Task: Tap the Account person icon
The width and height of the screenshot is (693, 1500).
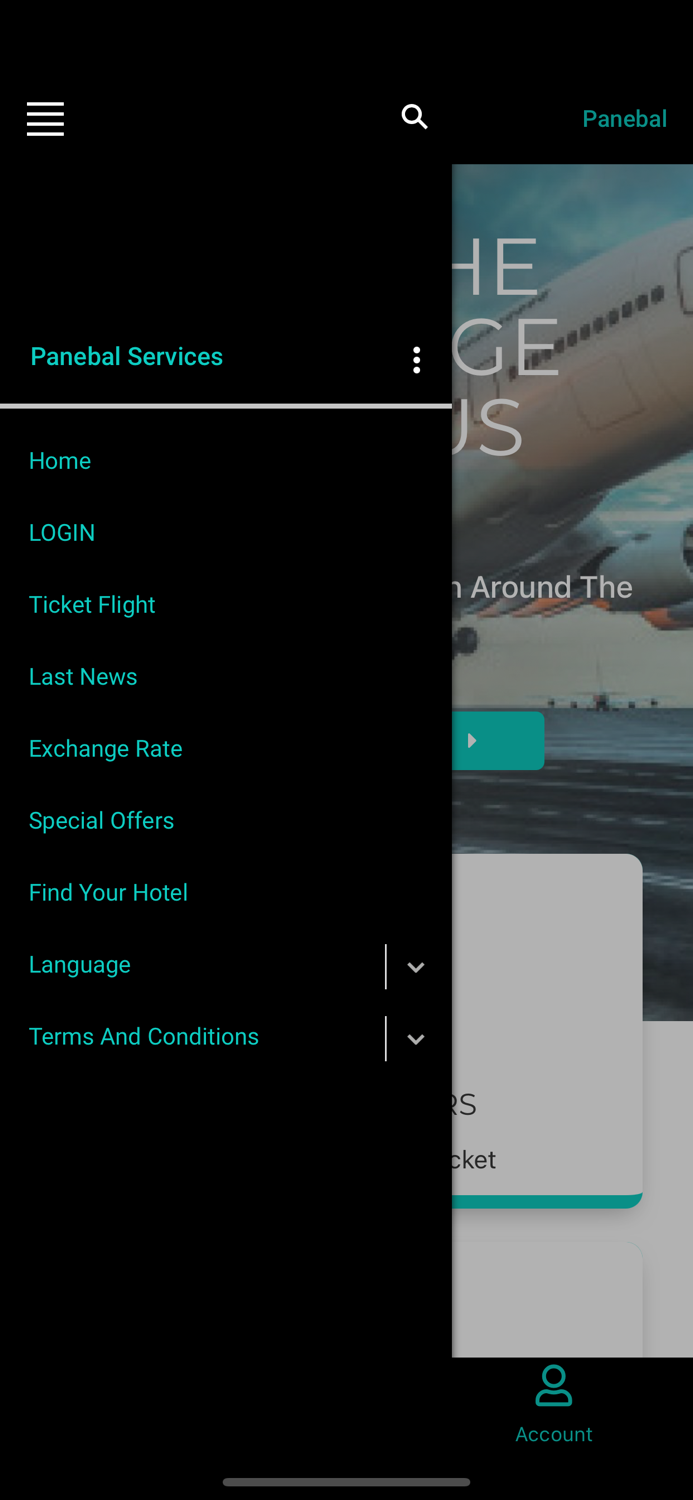Action: pyautogui.click(x=553, y=1386)
